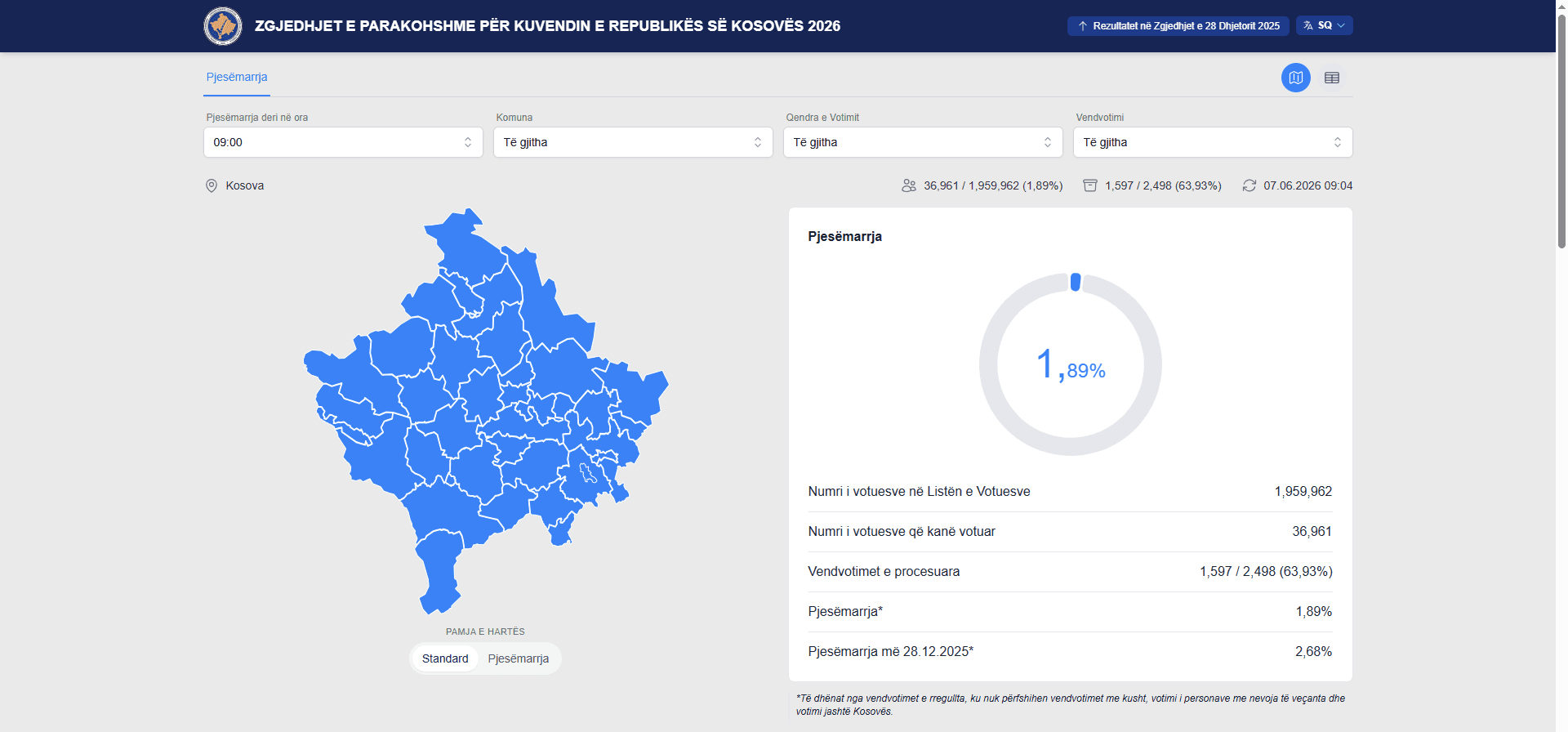
Task: Click the 36,961 value in the table
Action: click(x=1312, y=531)
